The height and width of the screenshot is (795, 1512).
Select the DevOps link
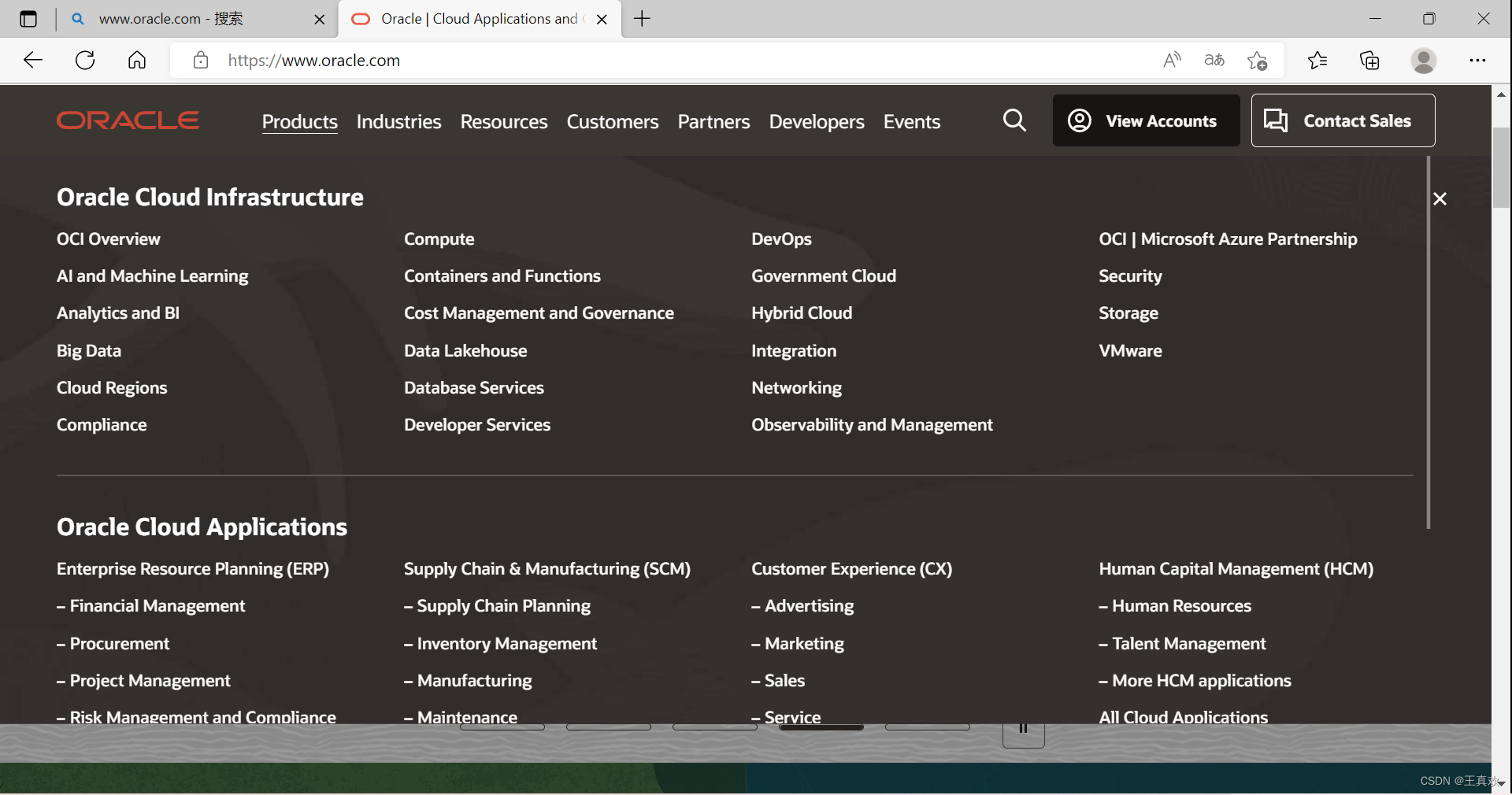pyautogui.click(x=781, y=239)
